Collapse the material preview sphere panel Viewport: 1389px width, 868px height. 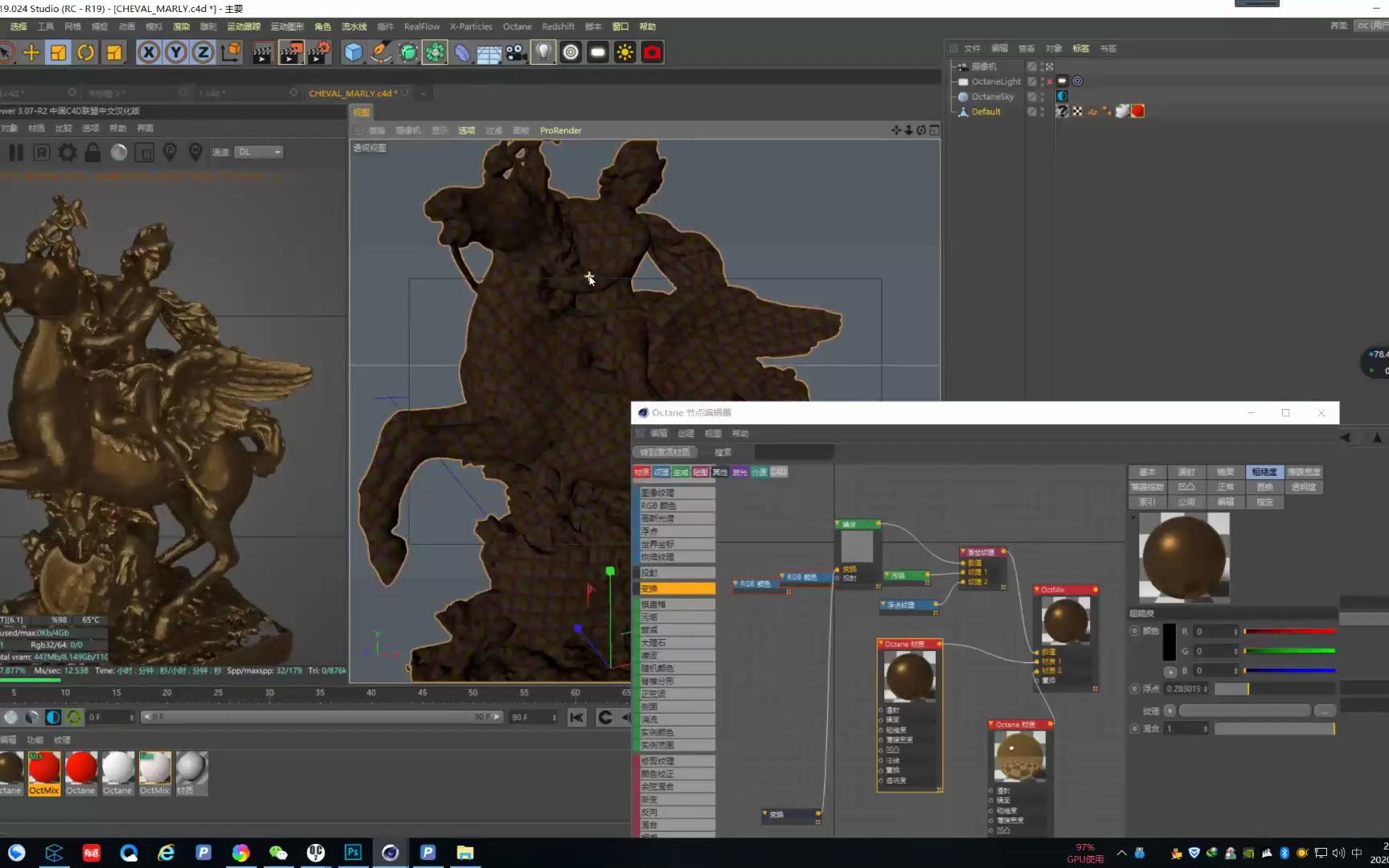(1133, 518)
